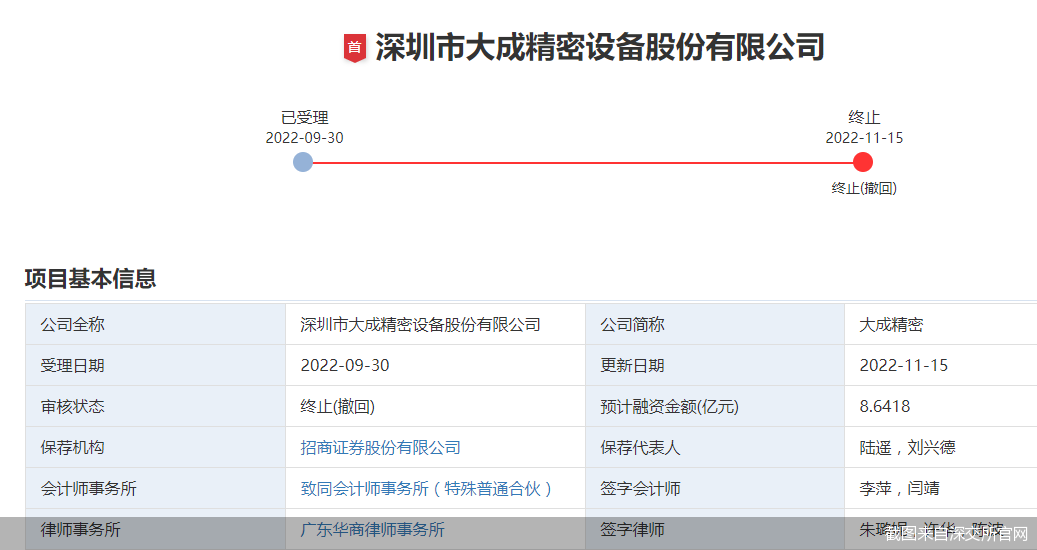Screen dimensions: 1037x550
Task: Click the red 终止 timeline node circle
Action: pos(862,162)
